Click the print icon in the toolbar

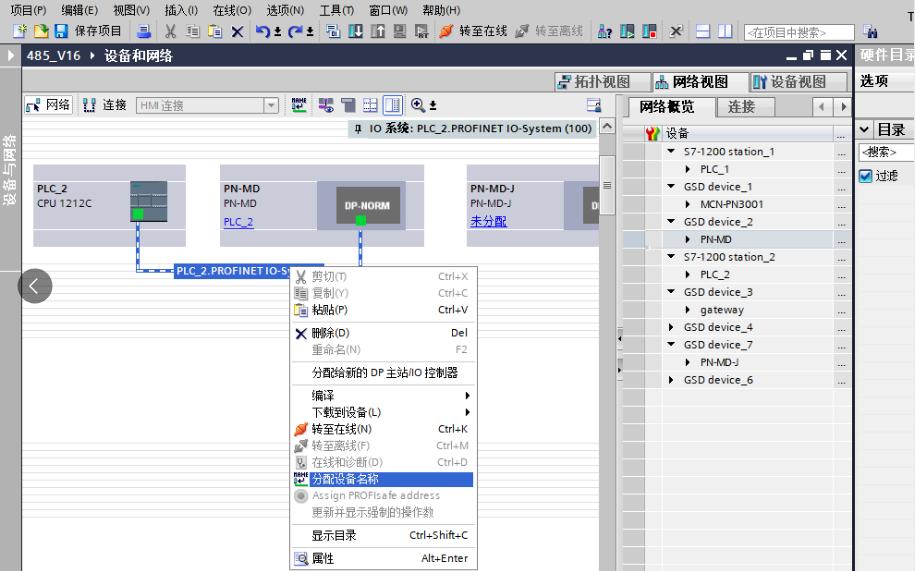pyautogui.click(x=143, y=31)
